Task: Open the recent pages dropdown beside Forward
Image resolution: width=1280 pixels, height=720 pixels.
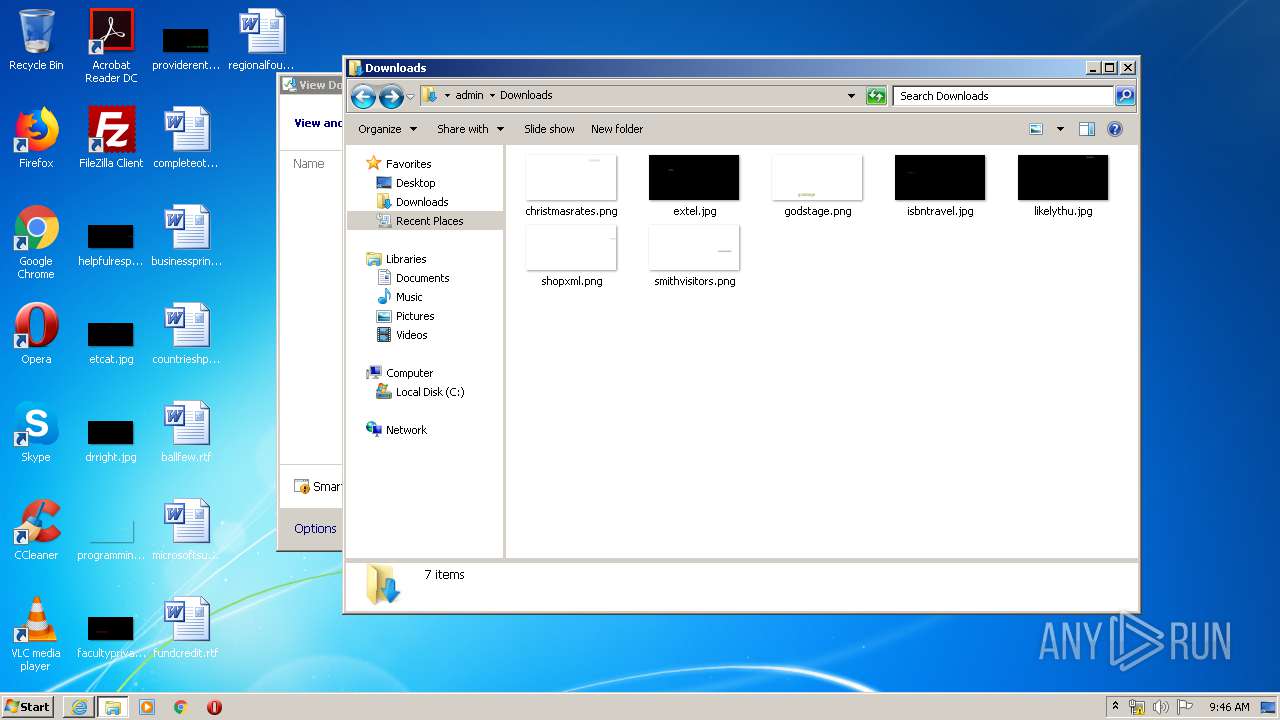Action: [410, 97]
